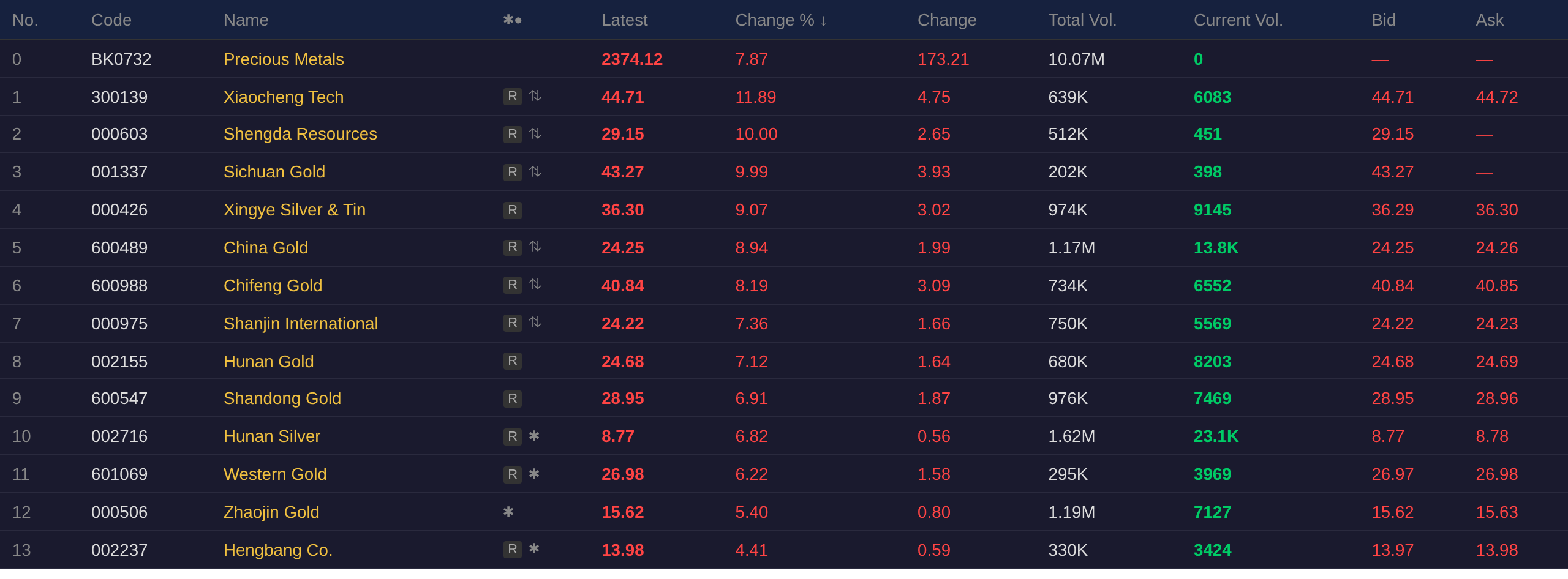Click the change value 173.21

[x=943, y=59]
